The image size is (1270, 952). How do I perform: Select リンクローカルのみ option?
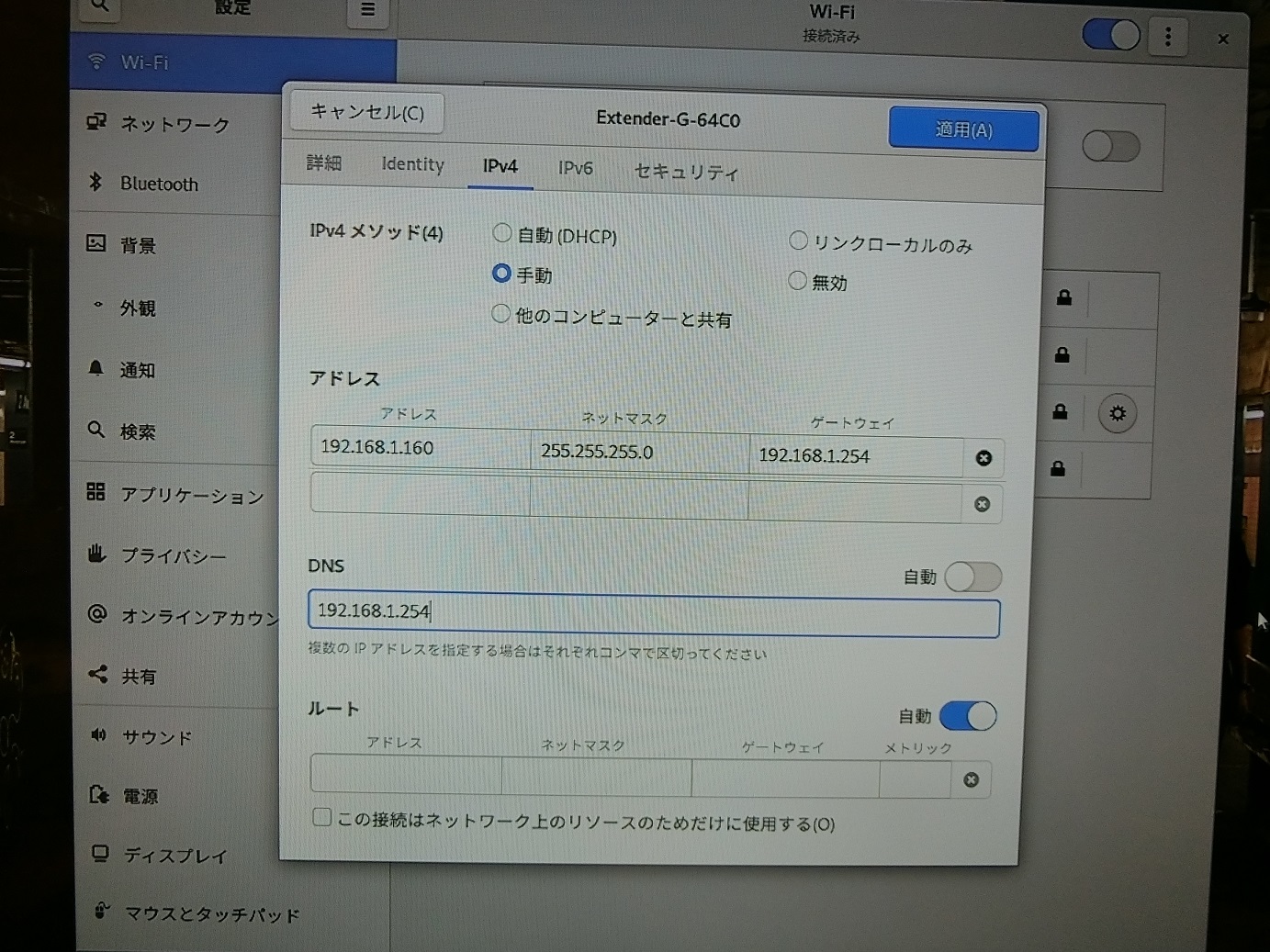tap(798, 241)
